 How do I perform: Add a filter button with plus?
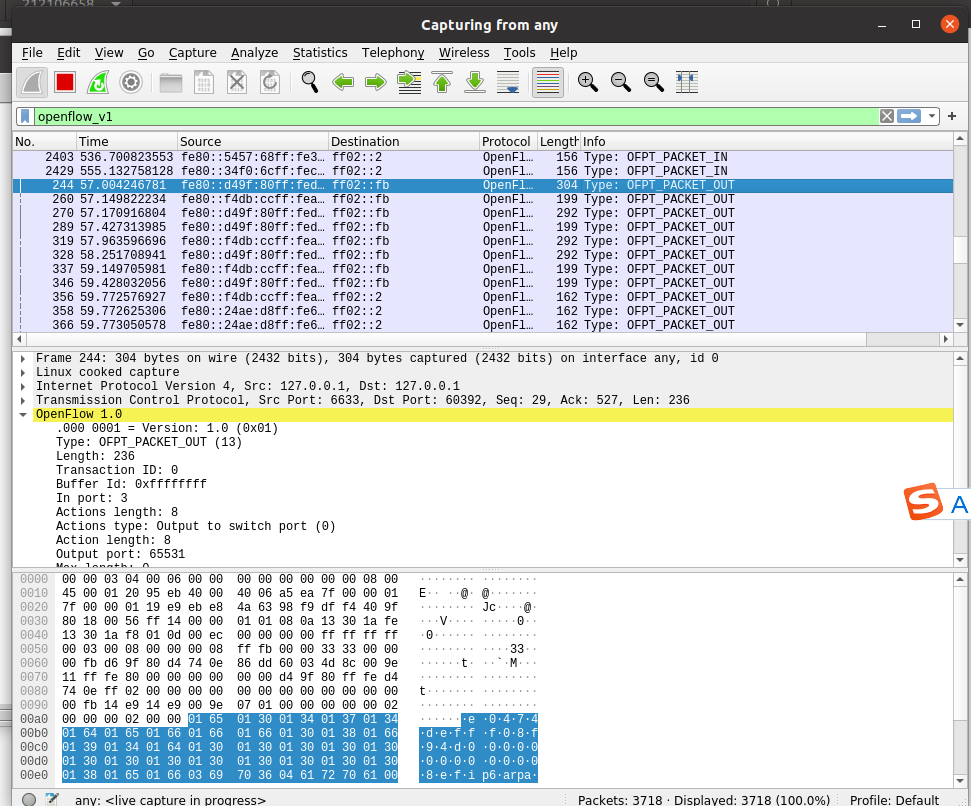point(952,116)
